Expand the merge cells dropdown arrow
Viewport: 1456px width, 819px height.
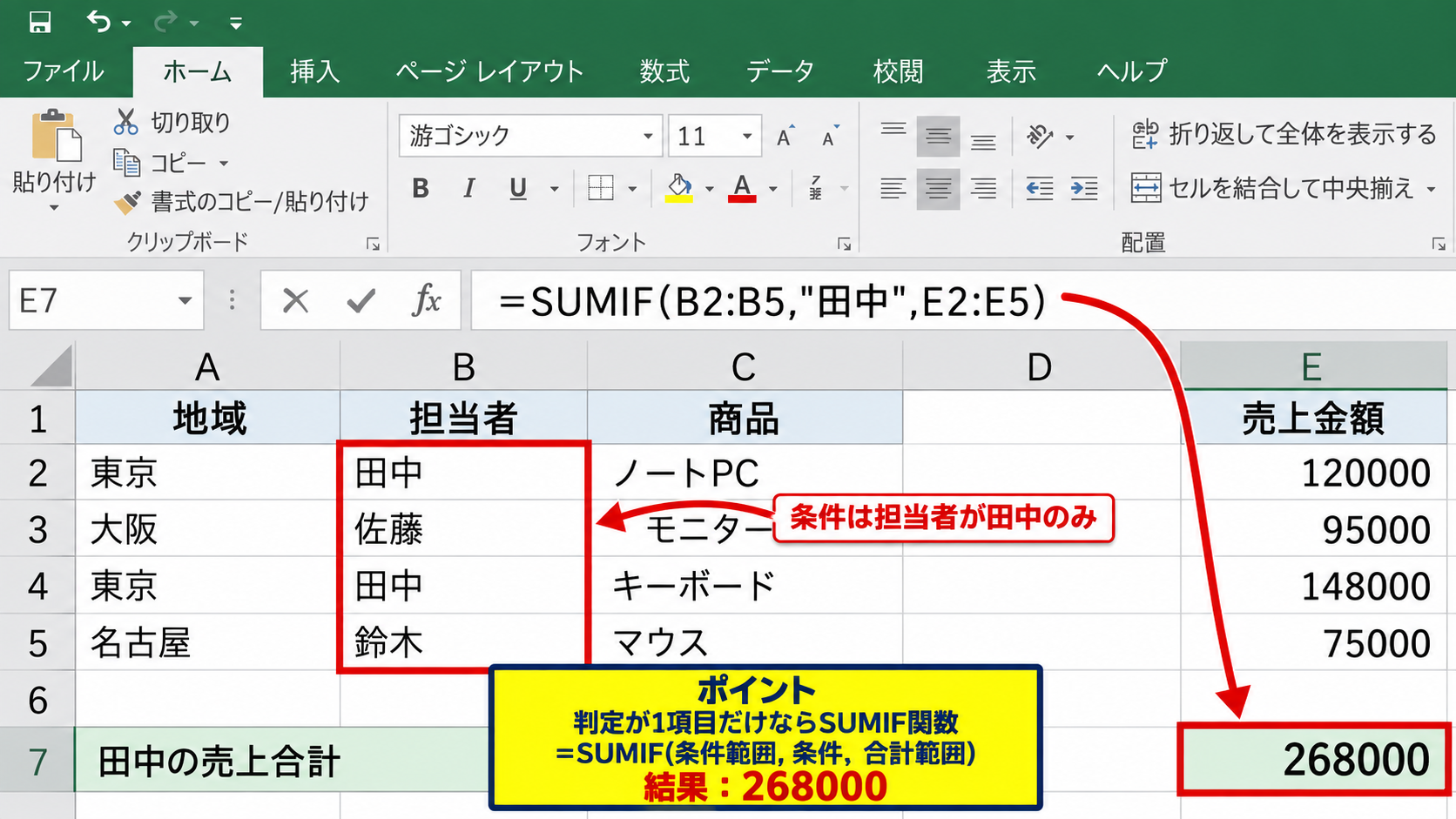click(1432, 189)
